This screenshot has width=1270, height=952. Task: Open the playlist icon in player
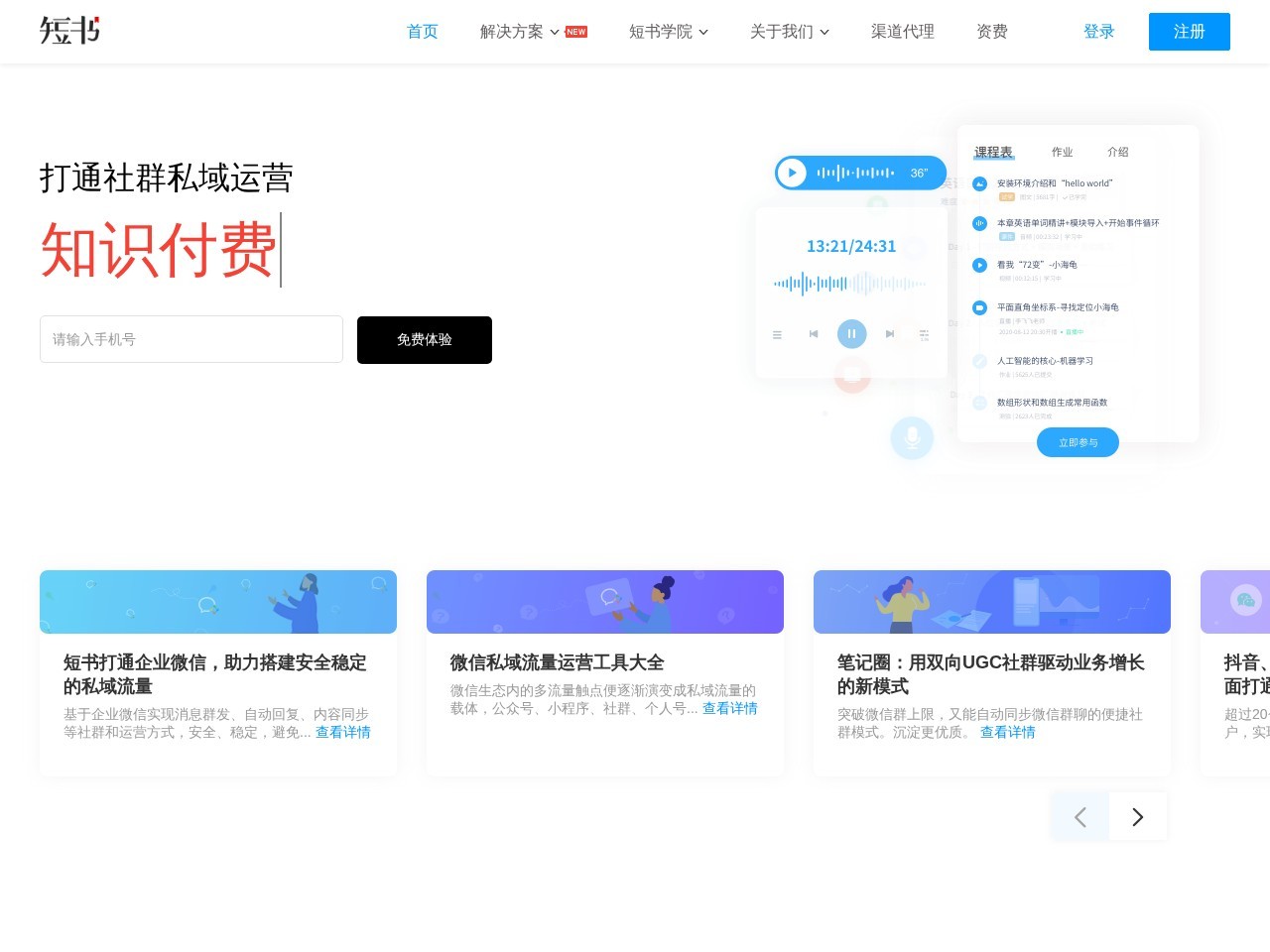777,335
